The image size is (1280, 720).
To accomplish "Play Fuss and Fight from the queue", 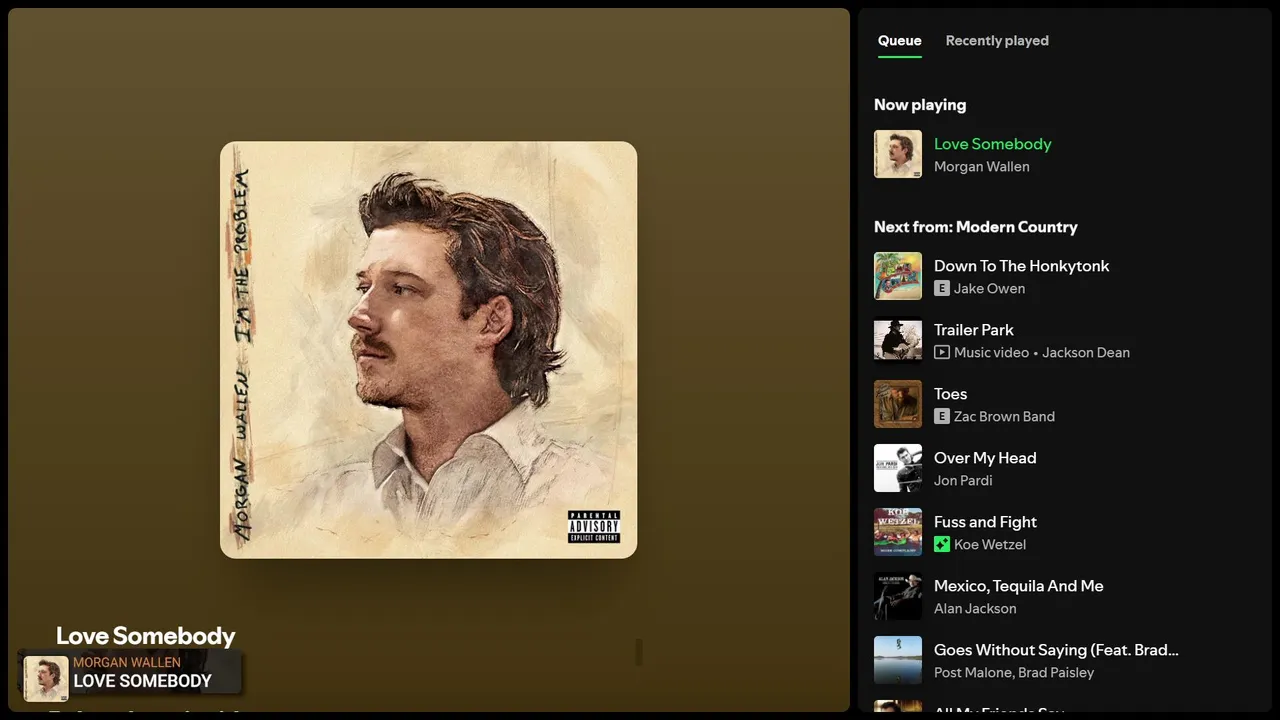I will (985, 522).
